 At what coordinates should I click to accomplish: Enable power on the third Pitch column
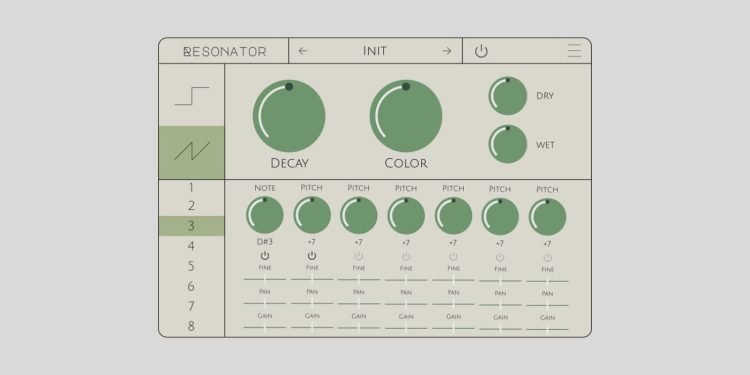coord(406,256)
